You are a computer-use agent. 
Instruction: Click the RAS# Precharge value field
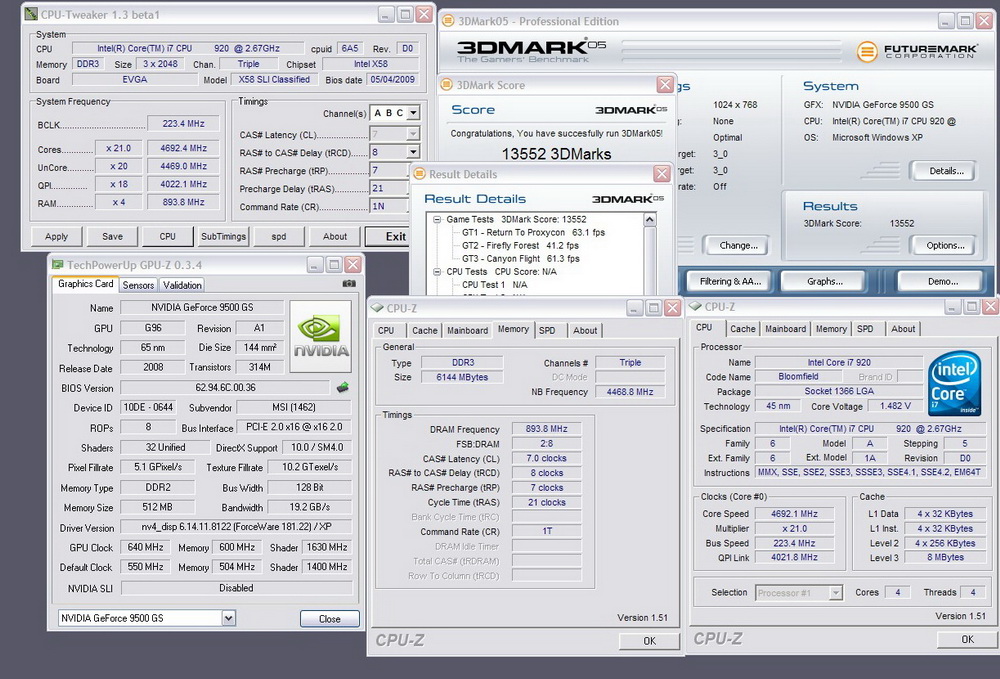(388, 170)
